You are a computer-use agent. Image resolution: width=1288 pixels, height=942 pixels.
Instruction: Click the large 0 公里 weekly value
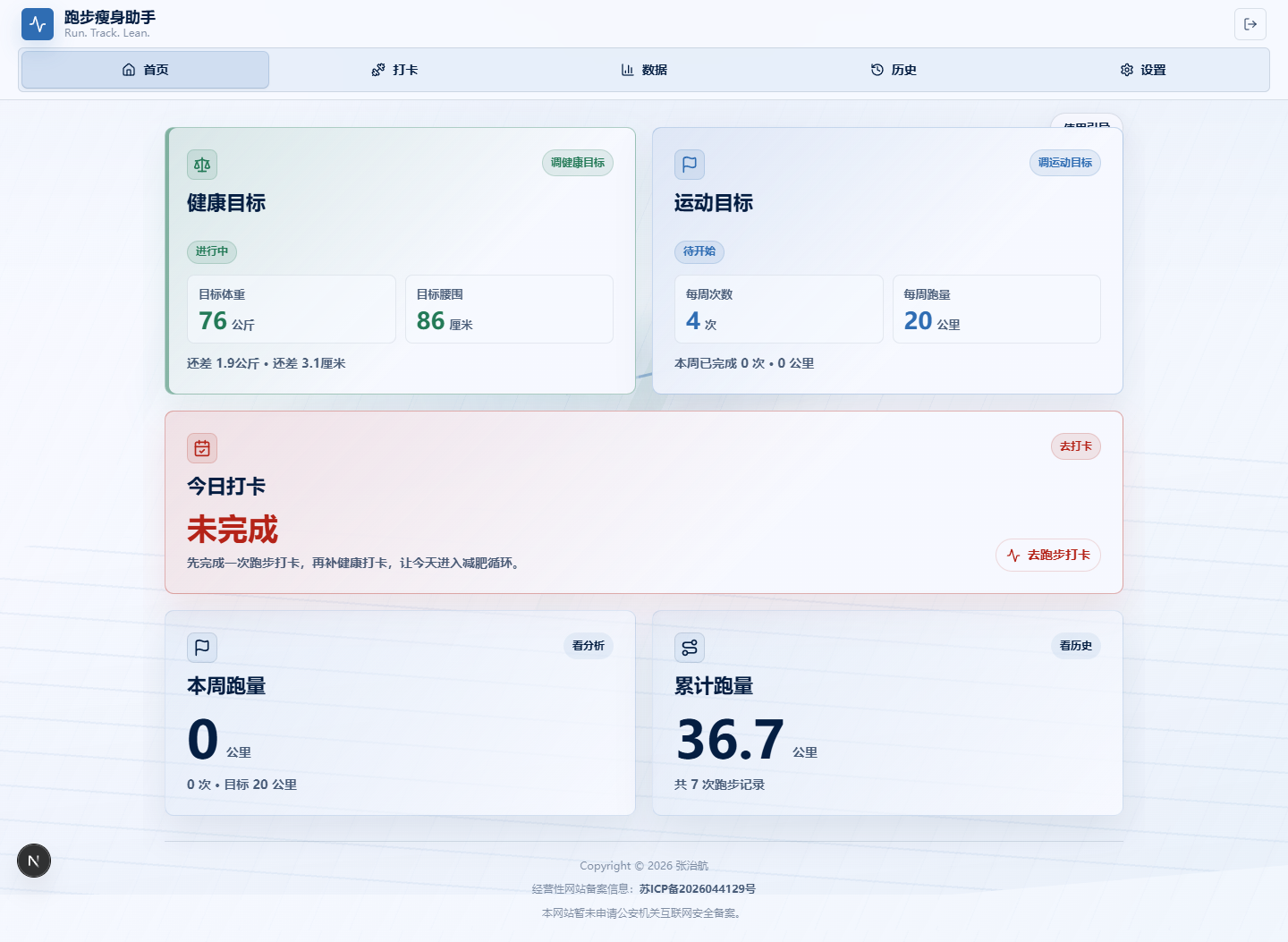coord(219,740)
